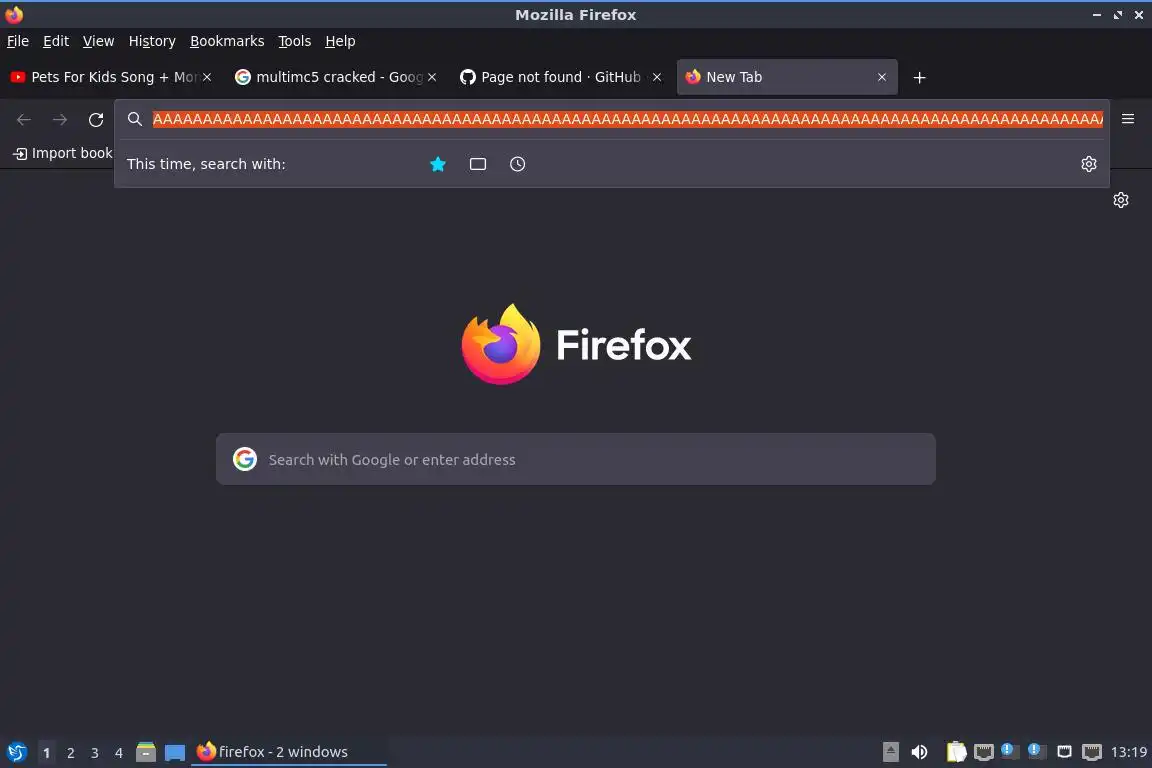Search bookmarks using the star icon
Viewport: 1152px width, 768px height.
438,164
